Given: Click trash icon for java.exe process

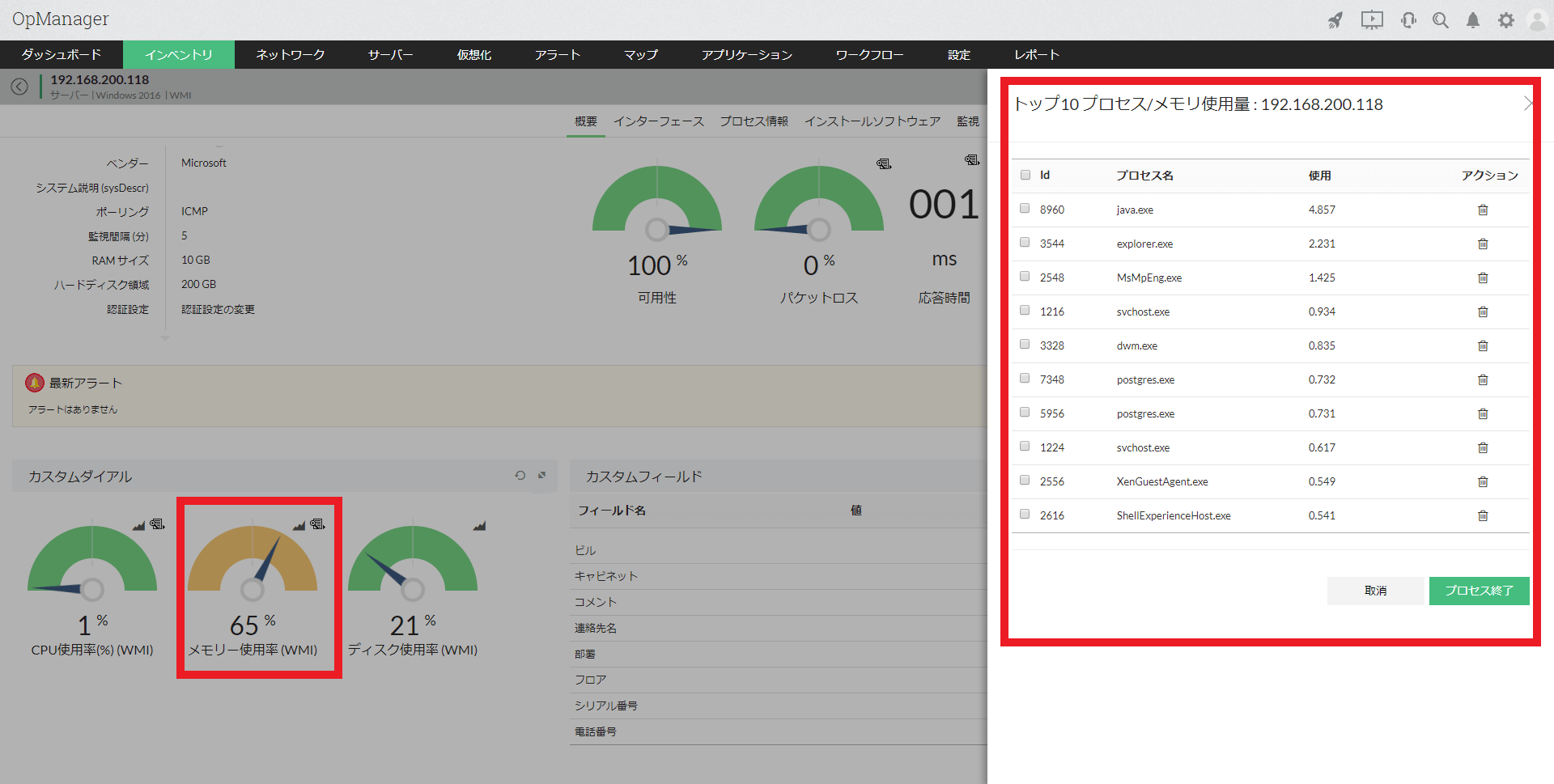Looking at the screenshot, I should (1483, 210).
